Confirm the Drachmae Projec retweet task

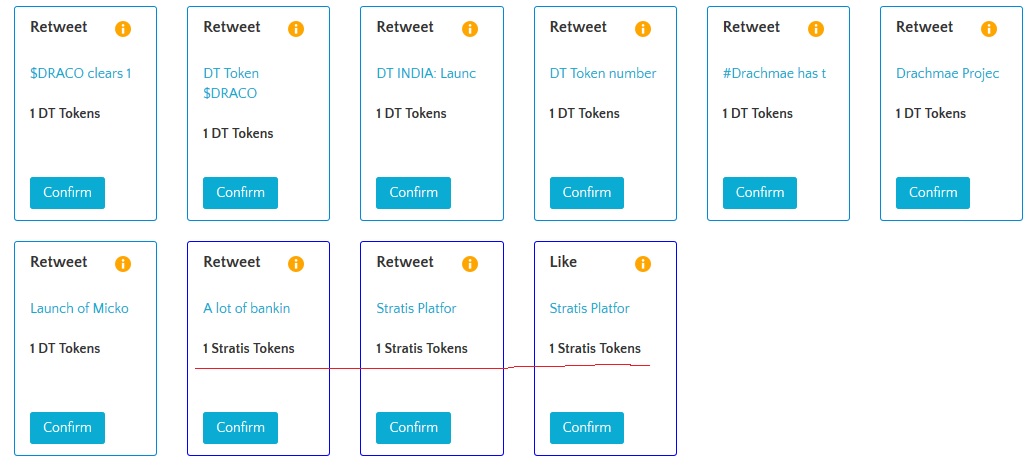pos(933,192)
